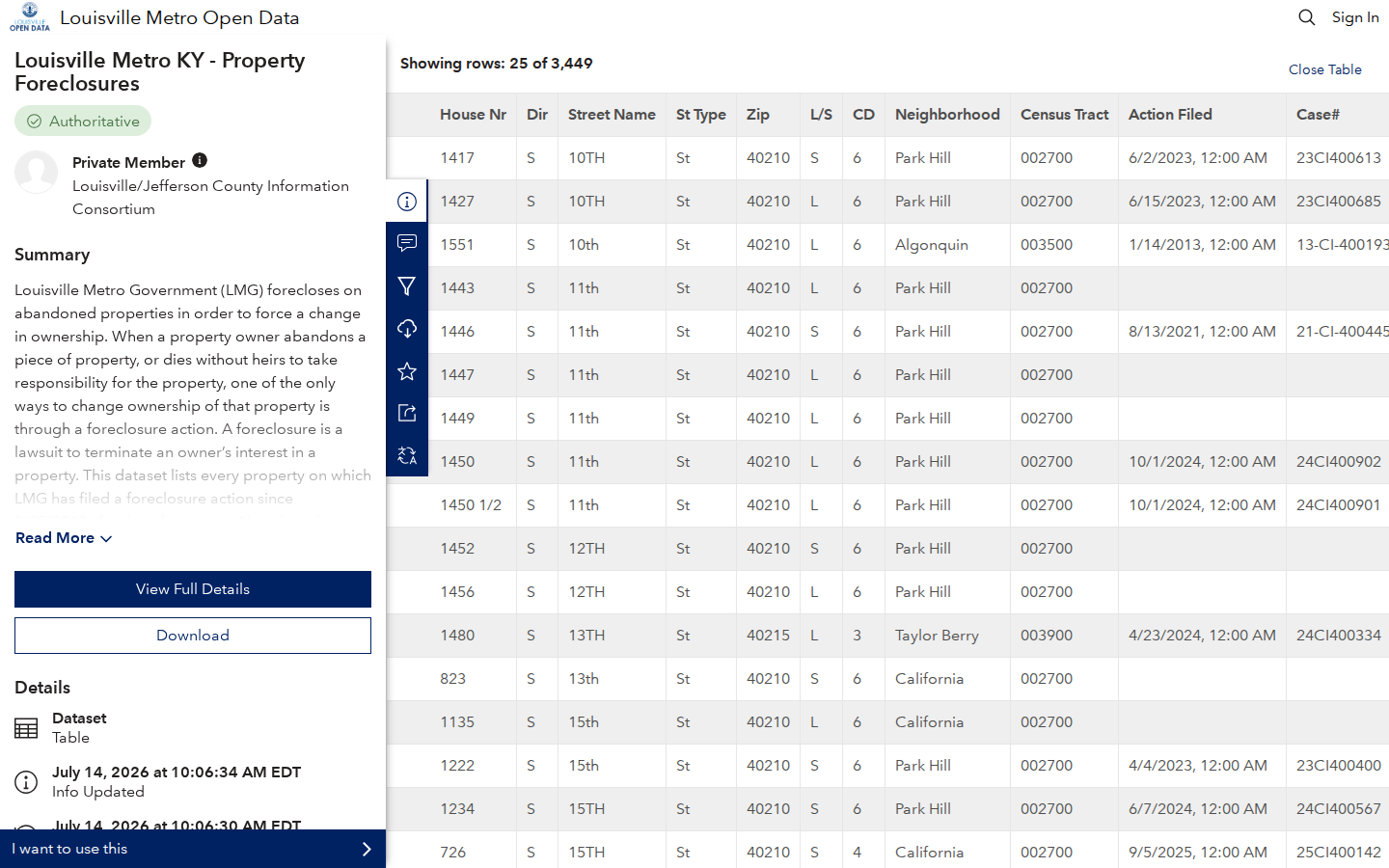Select the 6/7/2024 action filed cell

(x=1202, y=809)
